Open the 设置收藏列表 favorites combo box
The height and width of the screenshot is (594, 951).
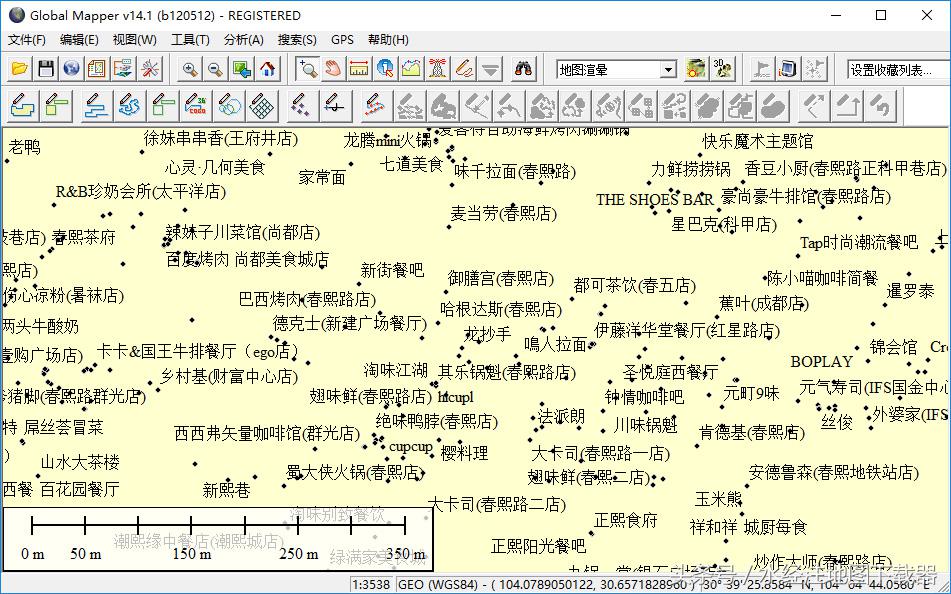tap(897, 70)
